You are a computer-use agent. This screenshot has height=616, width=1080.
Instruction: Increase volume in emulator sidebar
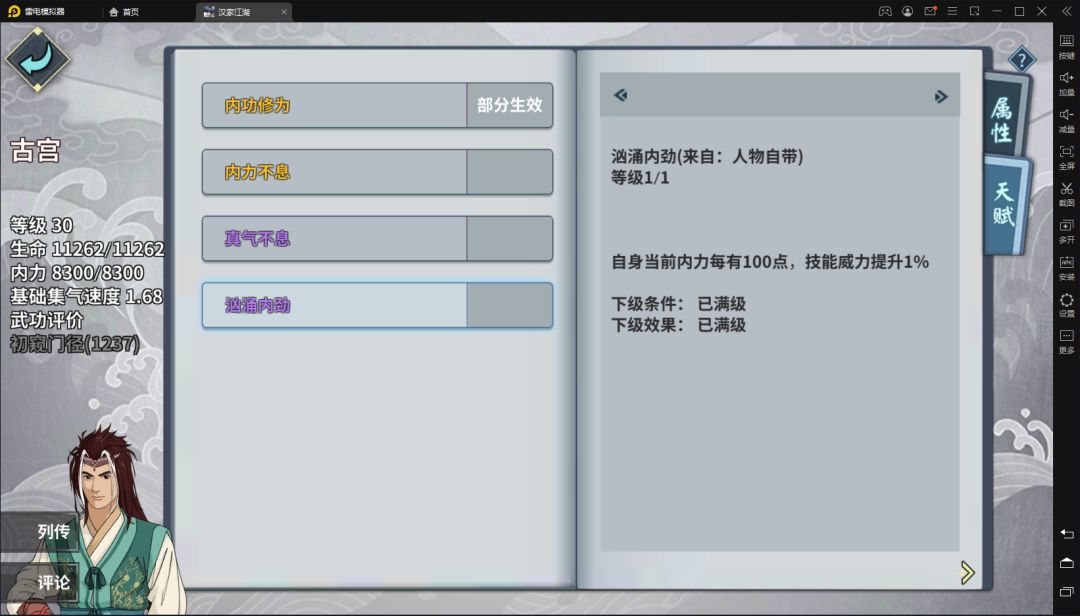click(x=1066, y=83)
